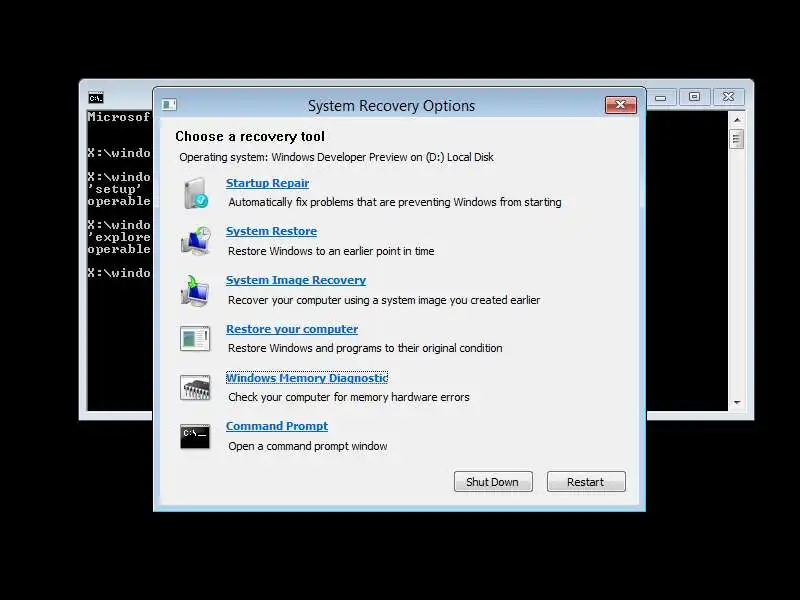Open System Image Recovery link
800x600 pixels.
pyautogui.click(x=296, y=280)
